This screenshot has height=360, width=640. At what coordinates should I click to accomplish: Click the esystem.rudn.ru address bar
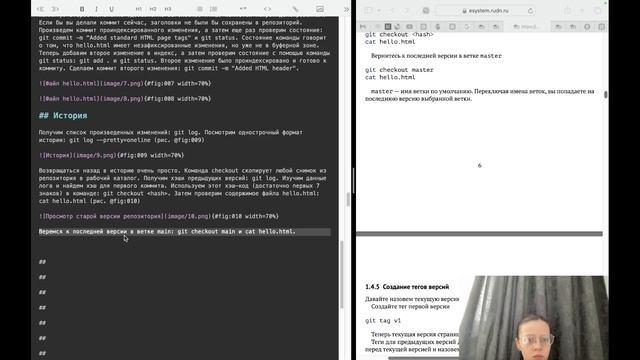click(x=485, y=11)
